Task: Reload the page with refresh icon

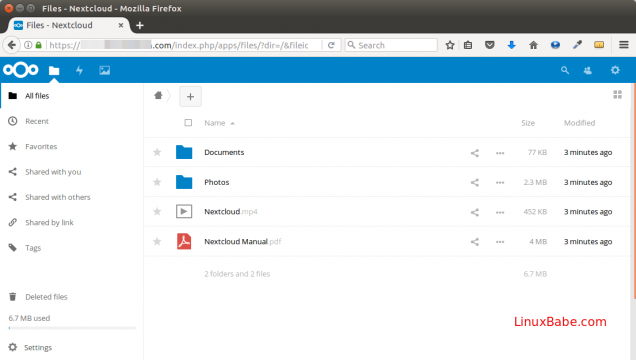Action: pos(331,45)
